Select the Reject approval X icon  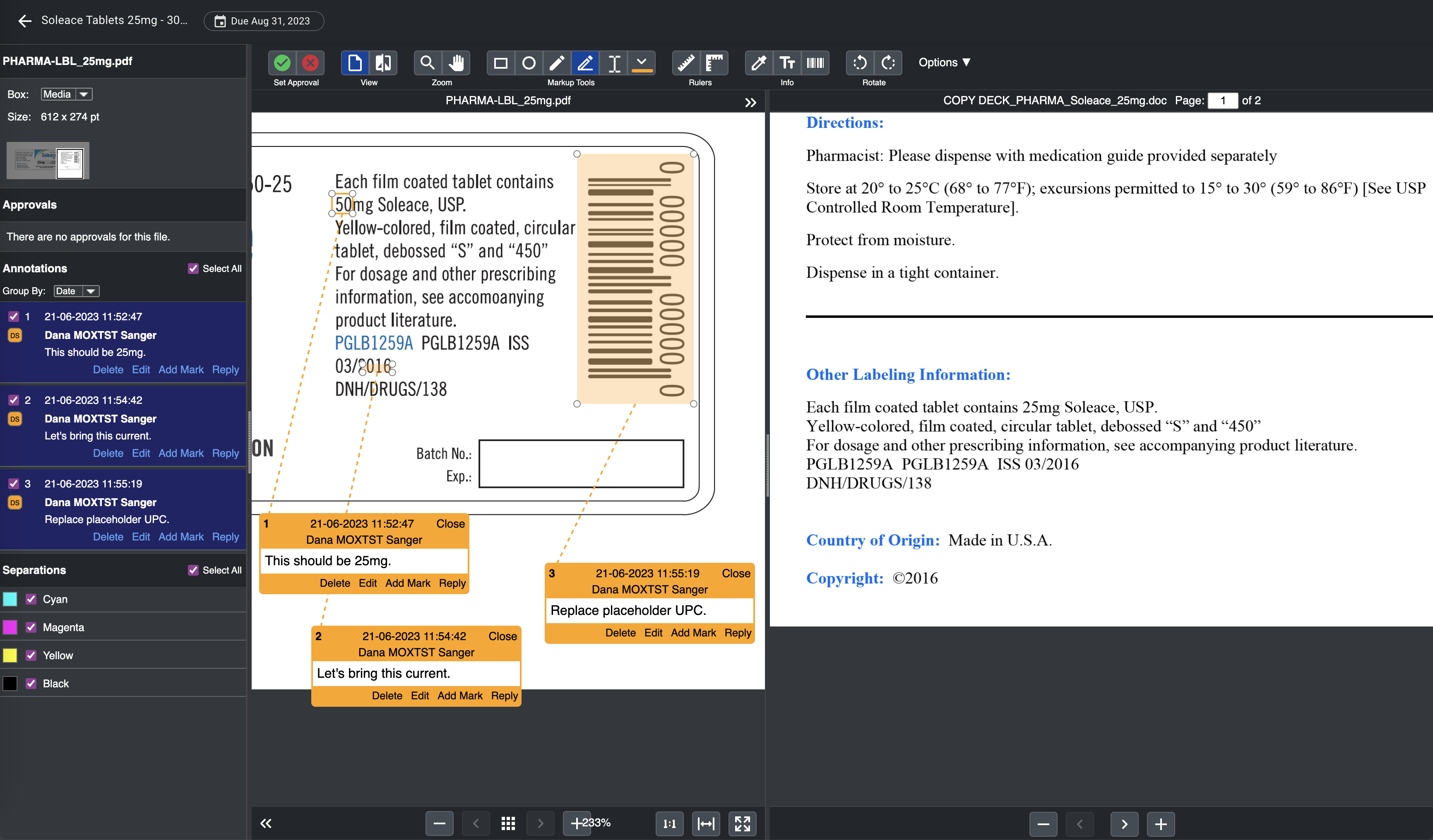coord(310,62)
